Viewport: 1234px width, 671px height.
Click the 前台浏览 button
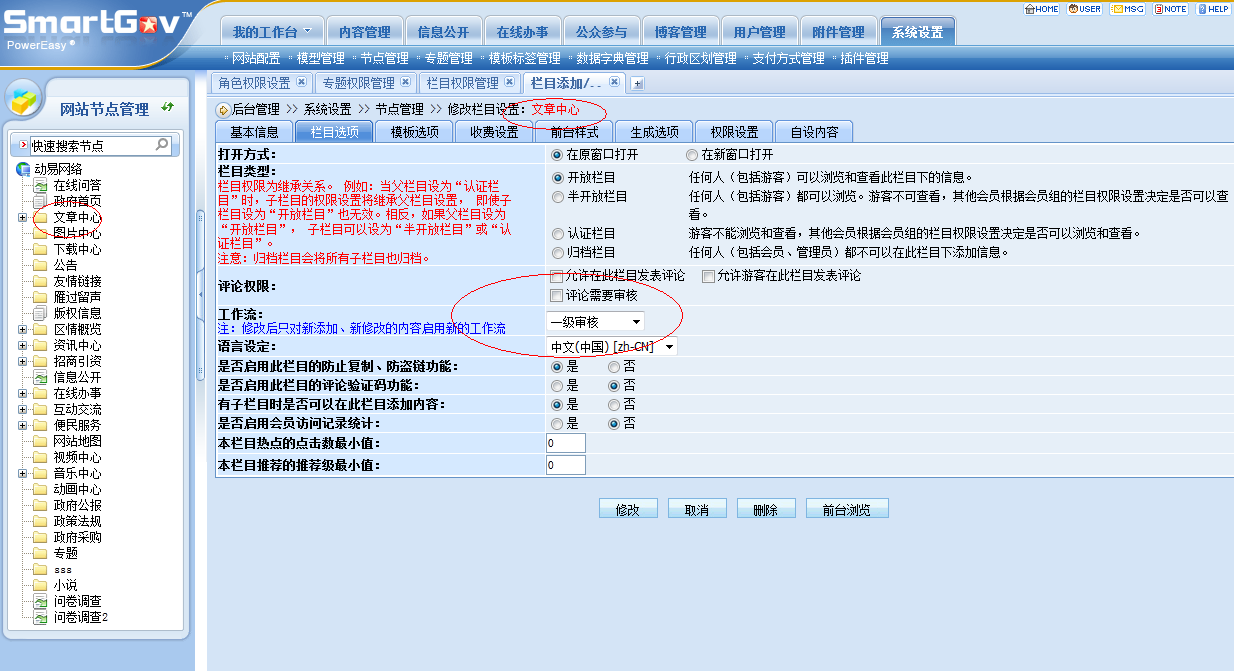[x=846, y=509]
